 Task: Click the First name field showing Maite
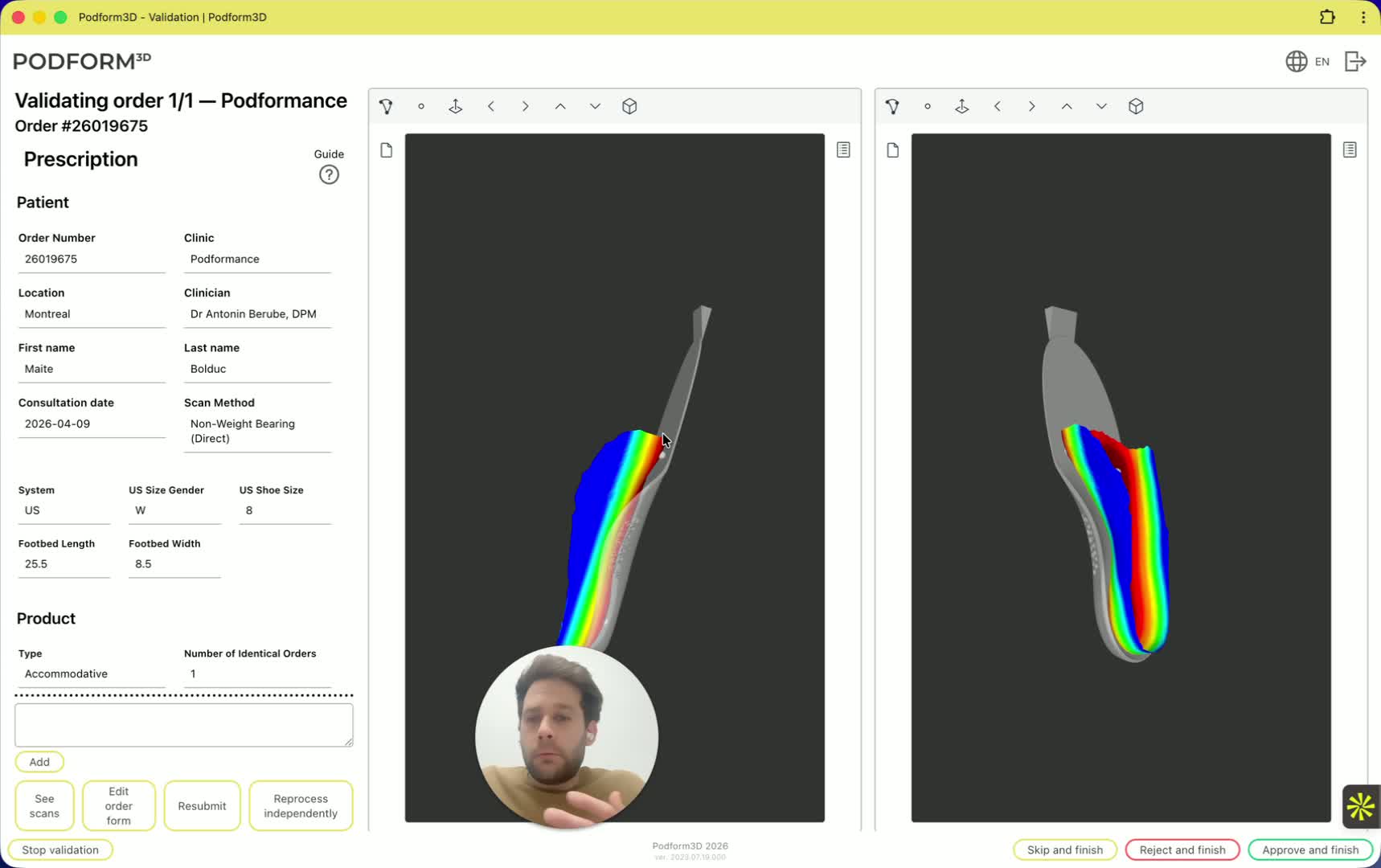pos(92,369)
